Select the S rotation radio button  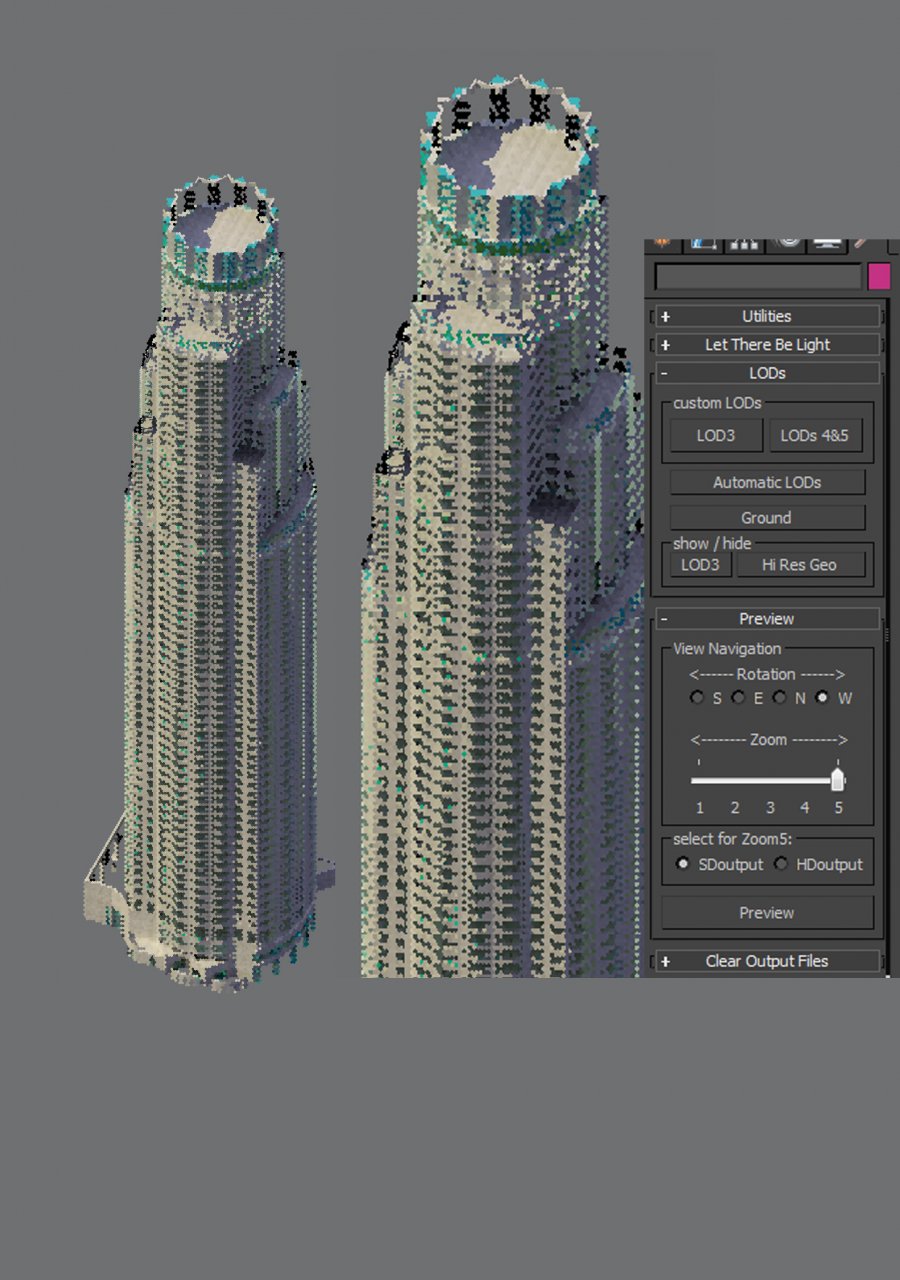coord(697,698)
